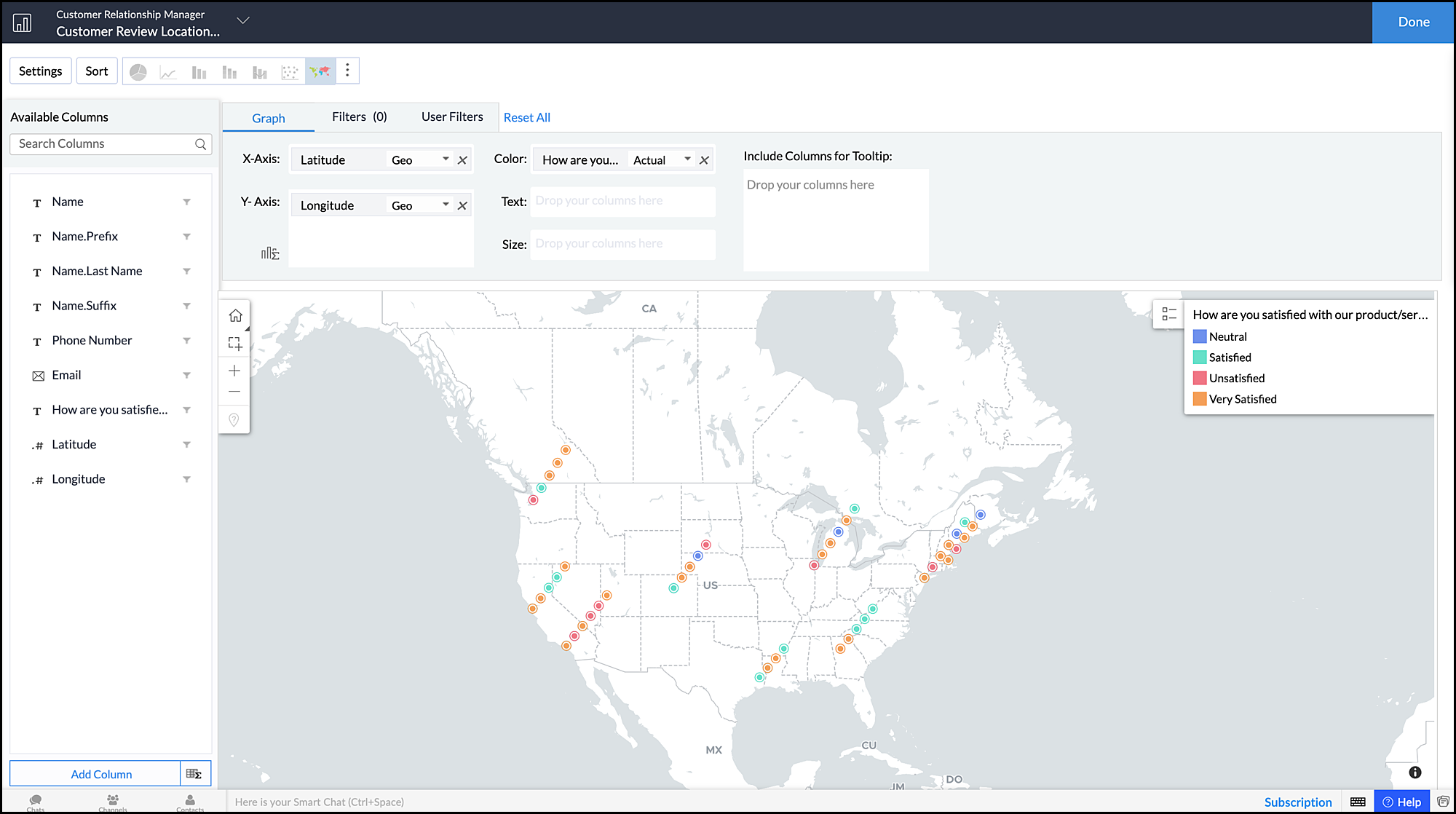Viewport: 1456px width, 814px height.
Task: Expand the Phone Number column options
Action: 186,341
